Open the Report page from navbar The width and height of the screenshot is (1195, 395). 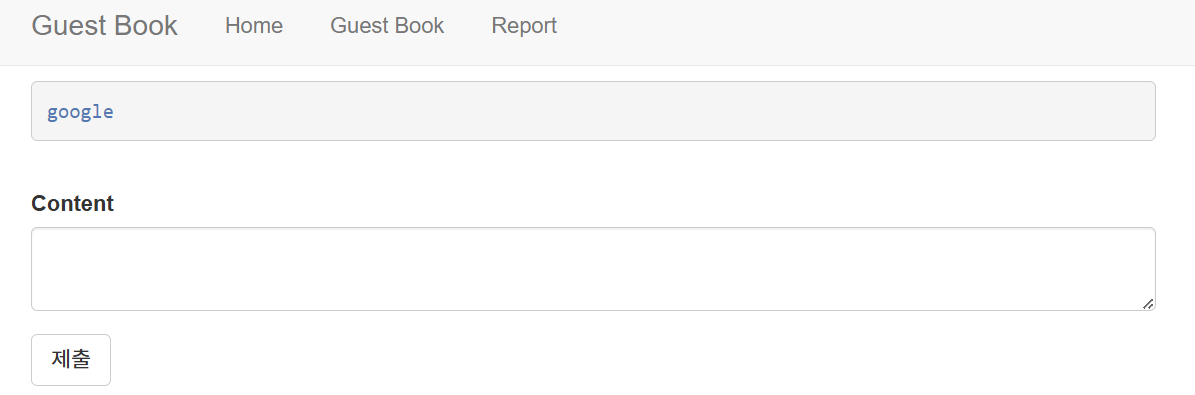pyautogui.click(x=524, y=26)
